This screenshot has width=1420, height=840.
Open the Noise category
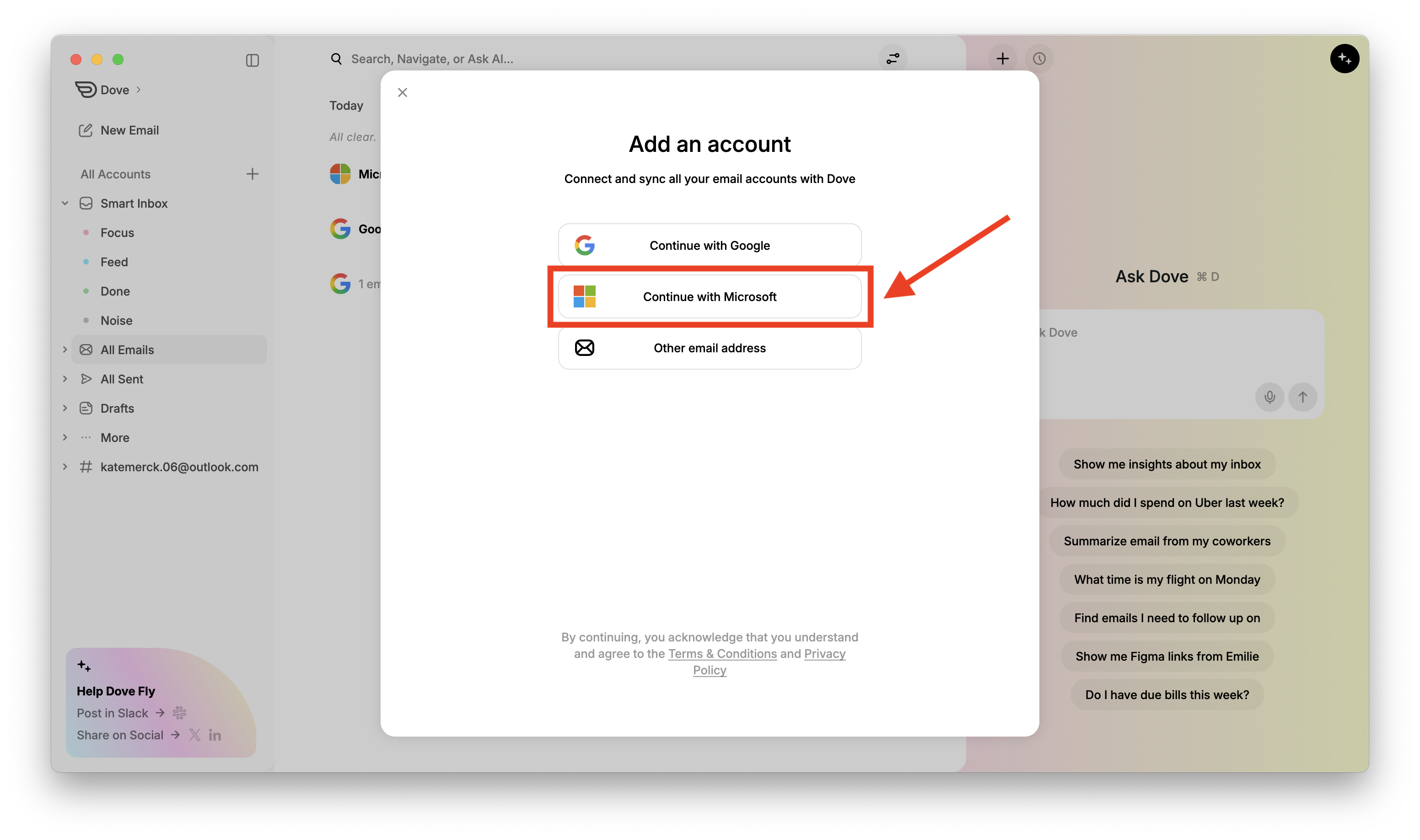[x=116, y=320]
